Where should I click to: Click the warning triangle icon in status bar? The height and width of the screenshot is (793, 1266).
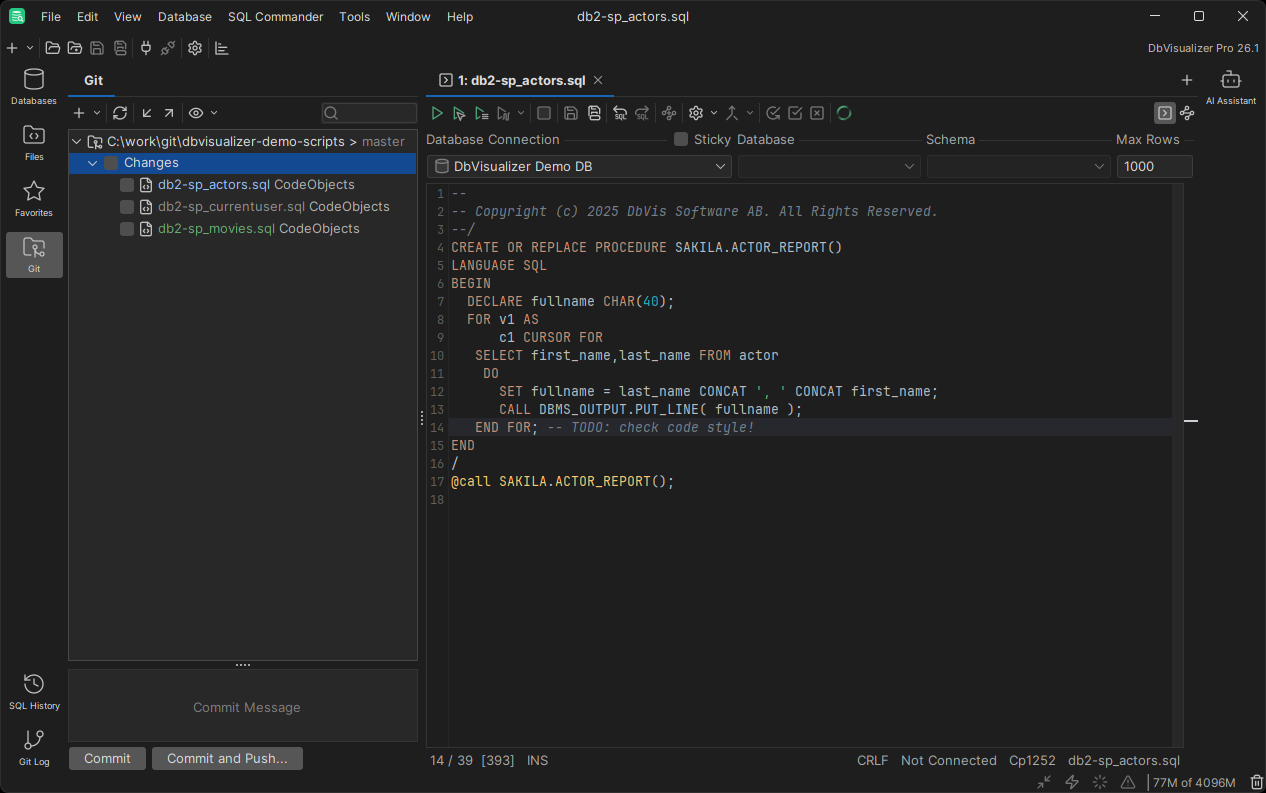click(x=1128, y=782)
